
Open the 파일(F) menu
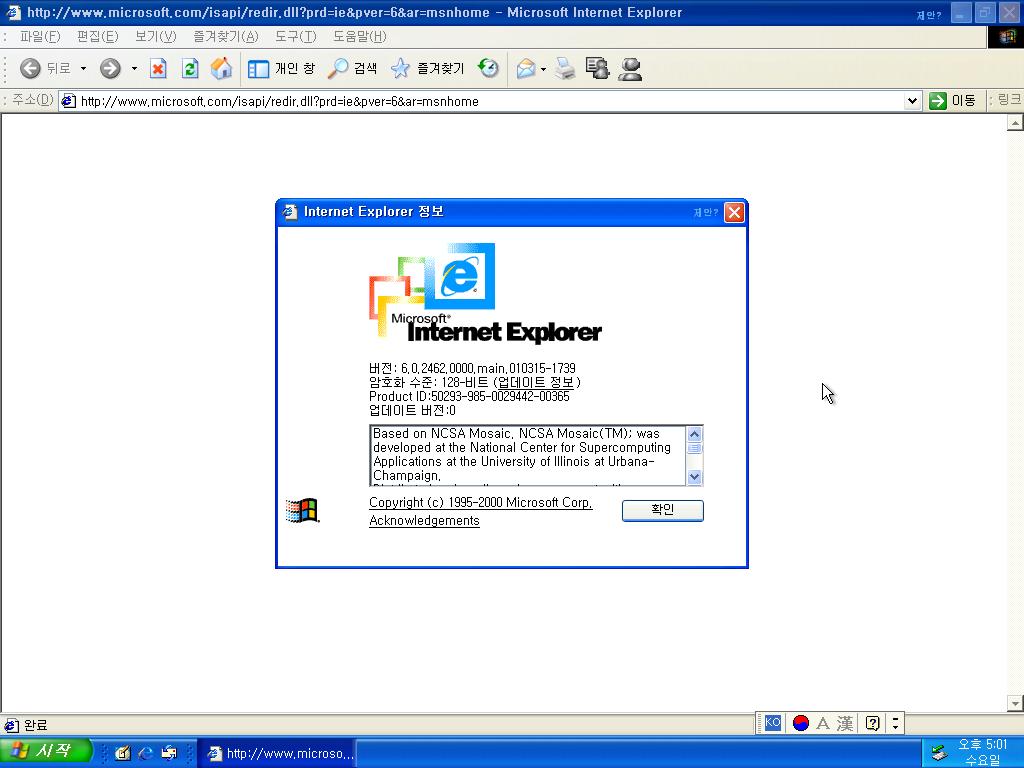(x=40, y=37)
